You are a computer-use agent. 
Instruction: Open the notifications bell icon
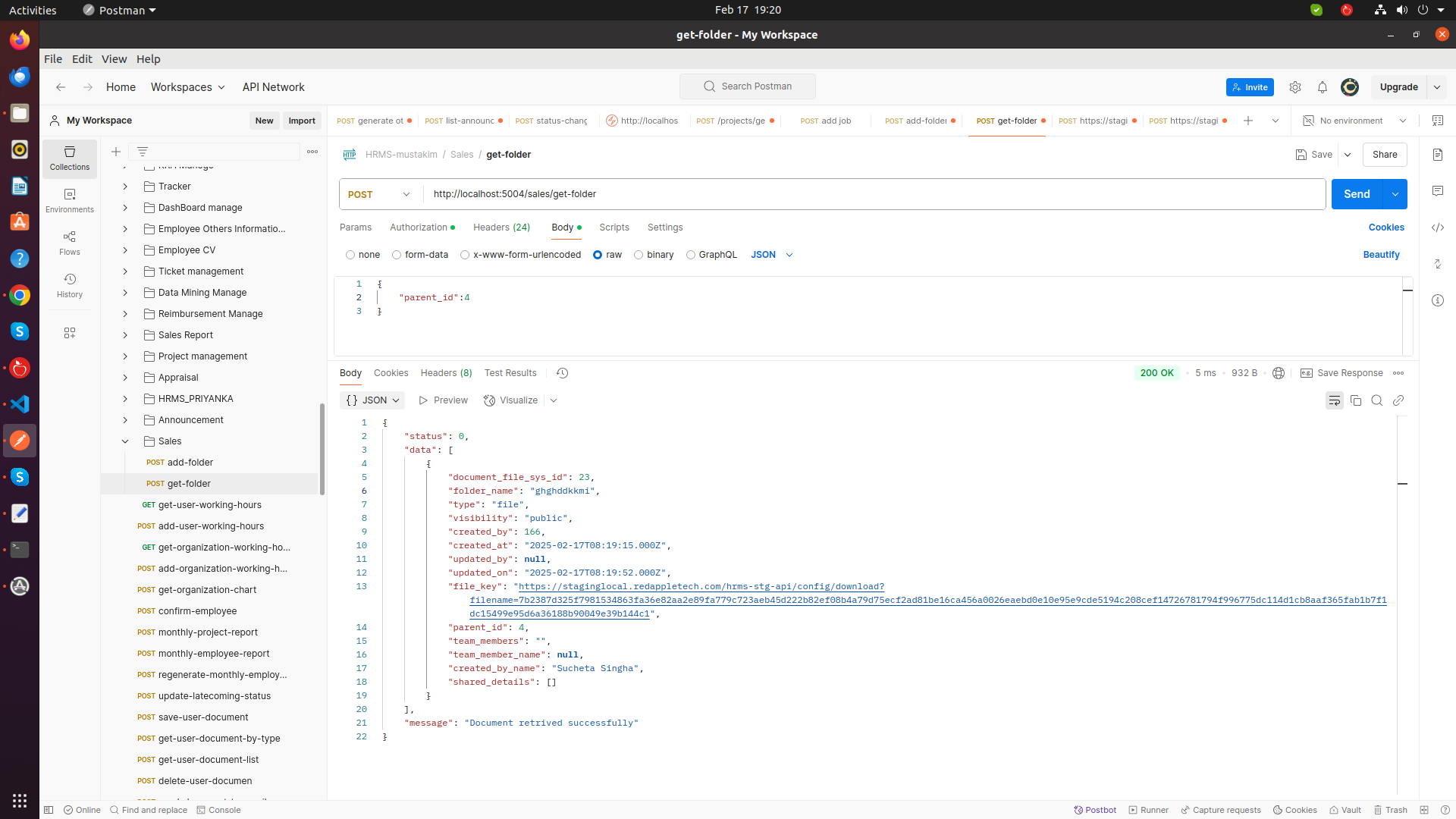1323,87
